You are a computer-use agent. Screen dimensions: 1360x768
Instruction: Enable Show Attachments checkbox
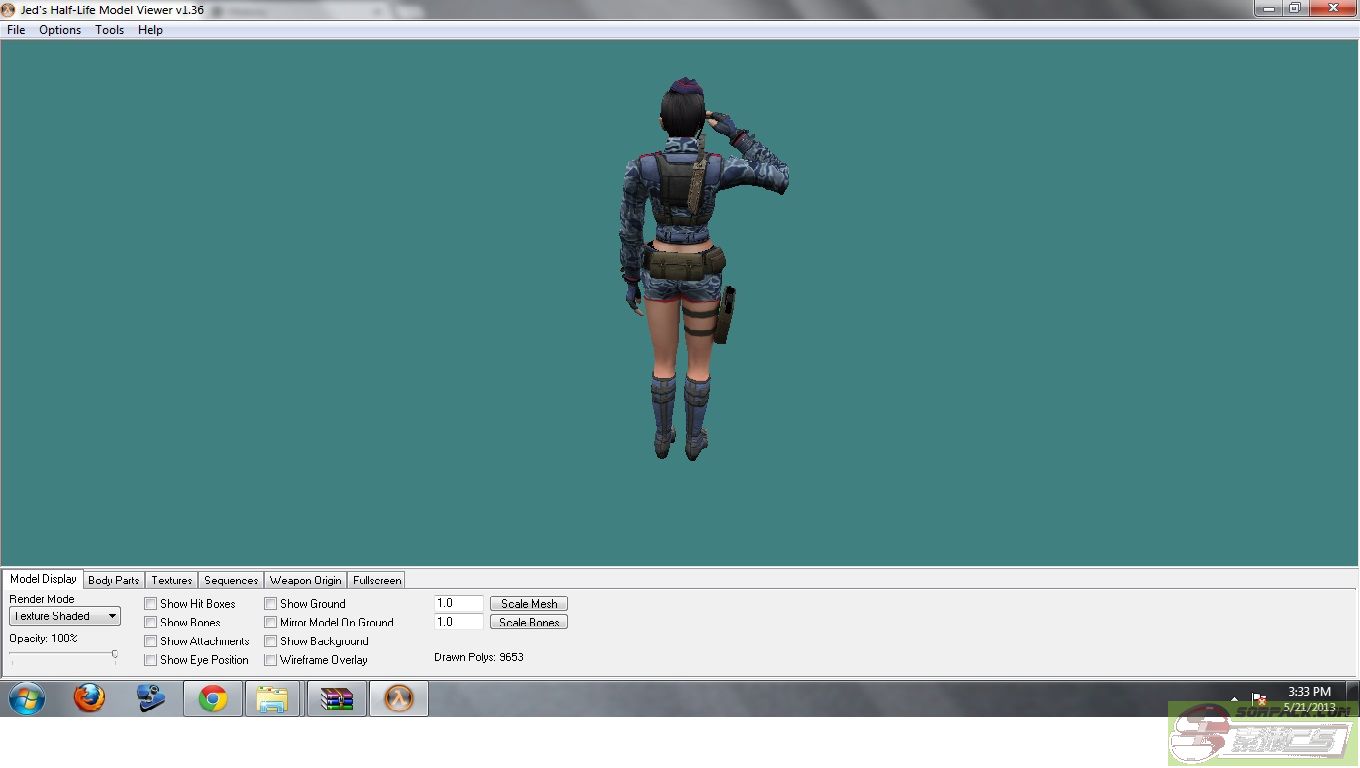(151, 641)
